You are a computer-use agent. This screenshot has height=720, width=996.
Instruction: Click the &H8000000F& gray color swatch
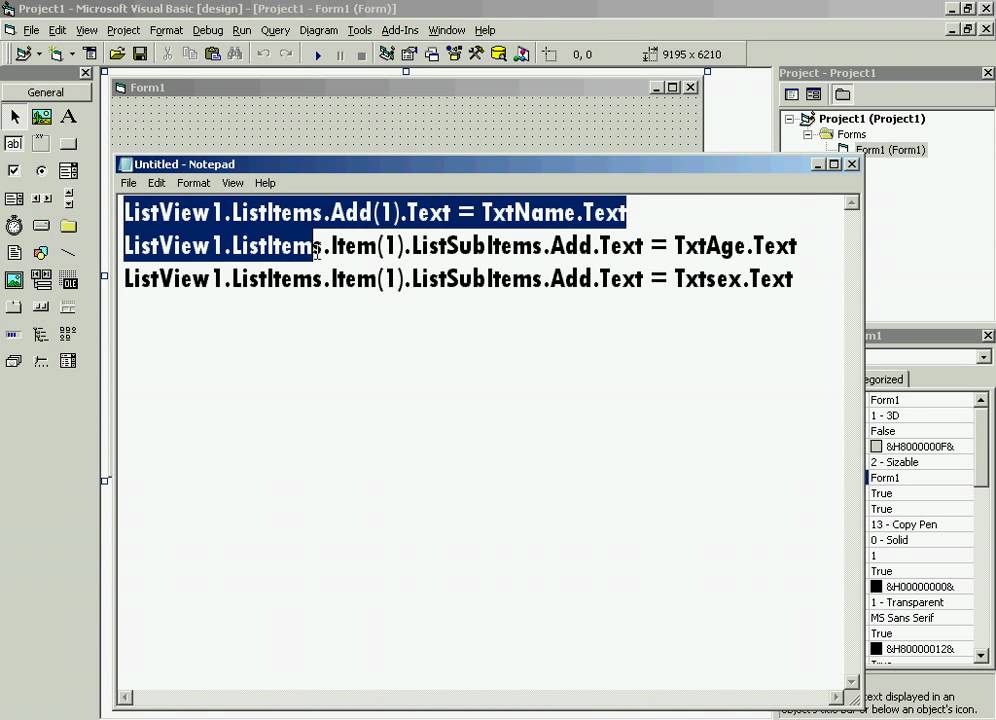876,447
